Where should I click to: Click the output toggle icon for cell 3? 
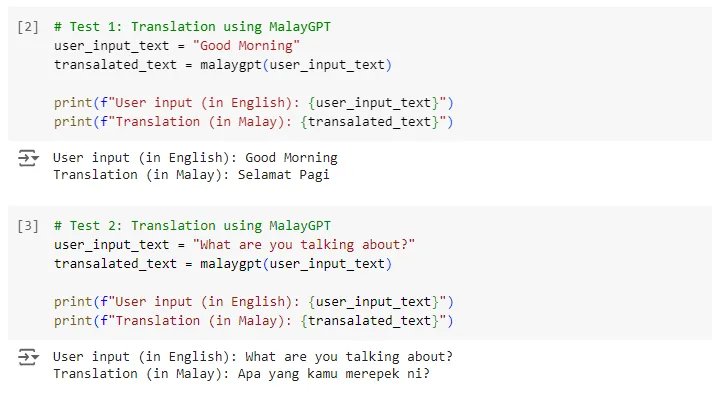[28, 357]
